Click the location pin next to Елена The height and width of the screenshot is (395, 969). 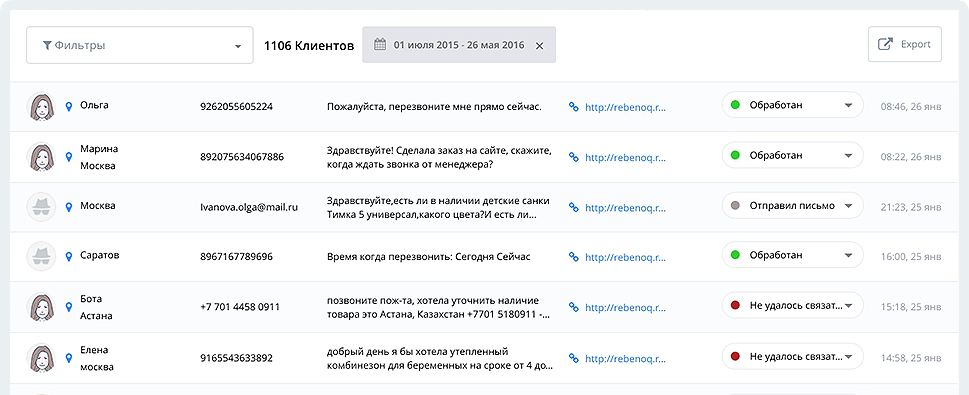tap(69, 358)
